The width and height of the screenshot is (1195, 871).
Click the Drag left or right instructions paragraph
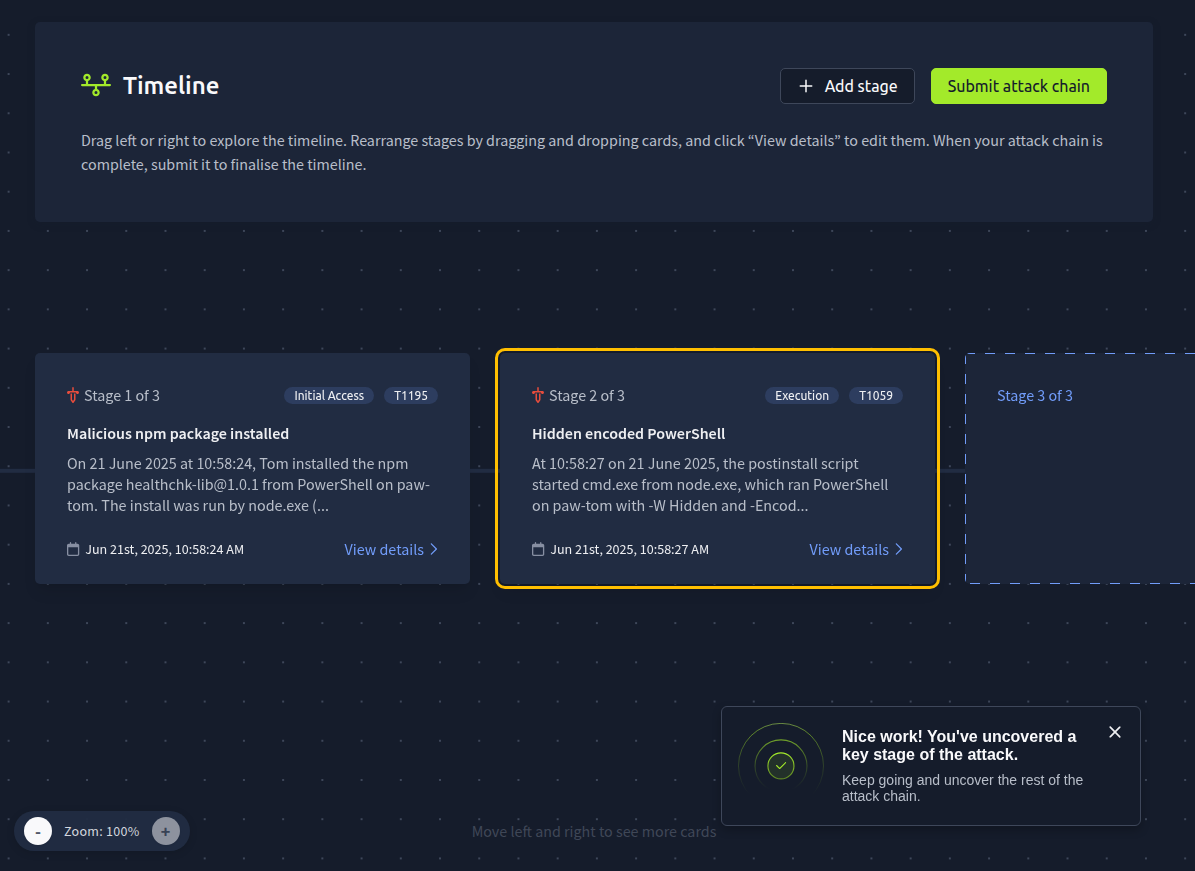pyautogui.click(x=592, y=152)
